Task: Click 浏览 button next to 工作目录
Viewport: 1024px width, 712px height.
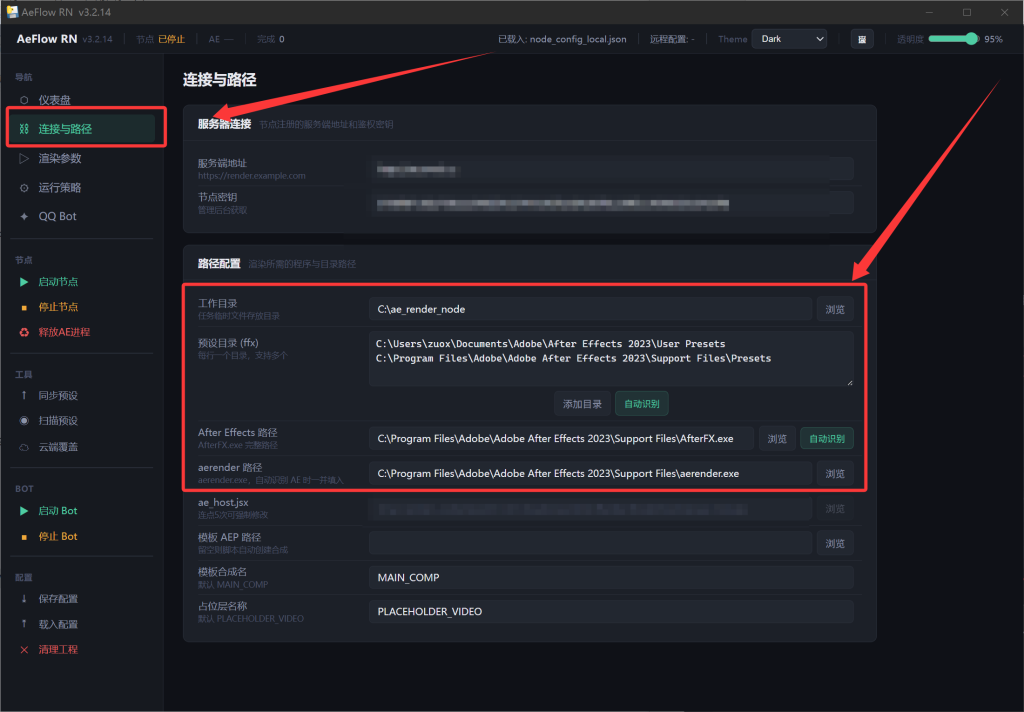Action: (x=835, y=310)
